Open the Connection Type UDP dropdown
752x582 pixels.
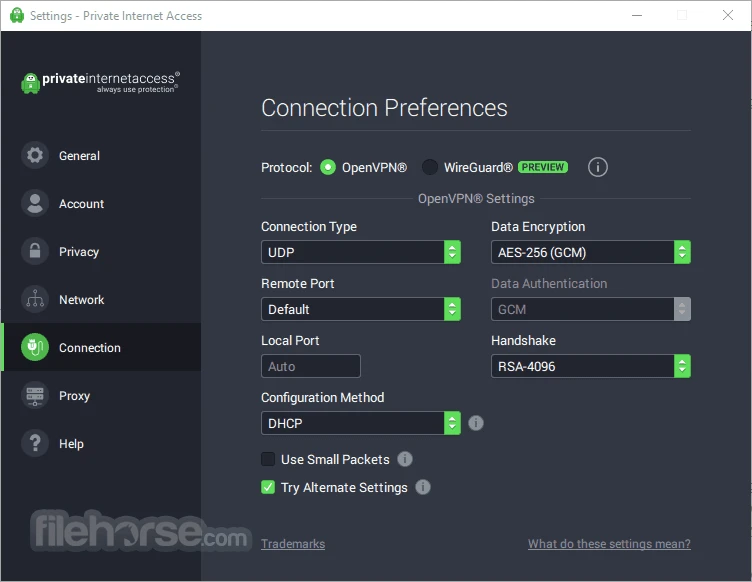[361, 252]
